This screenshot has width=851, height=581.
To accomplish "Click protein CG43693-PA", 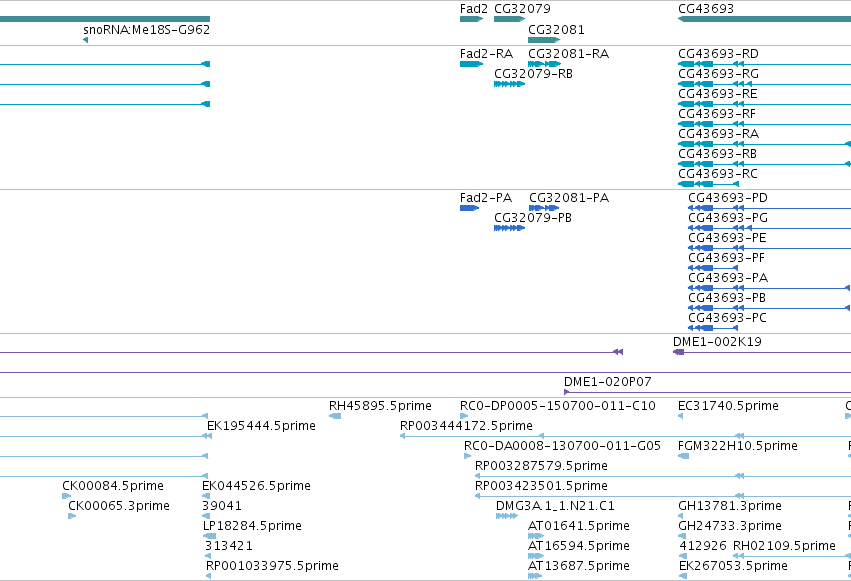I will coord(728,278).
